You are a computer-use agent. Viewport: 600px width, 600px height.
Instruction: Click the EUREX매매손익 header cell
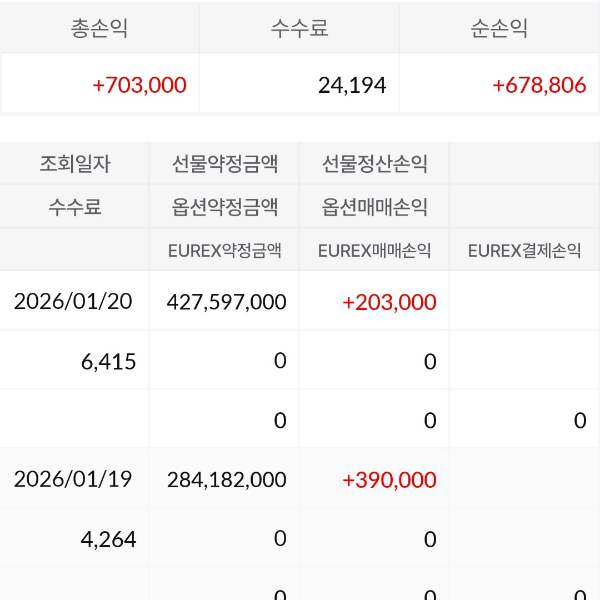click(x=375, y=250)
